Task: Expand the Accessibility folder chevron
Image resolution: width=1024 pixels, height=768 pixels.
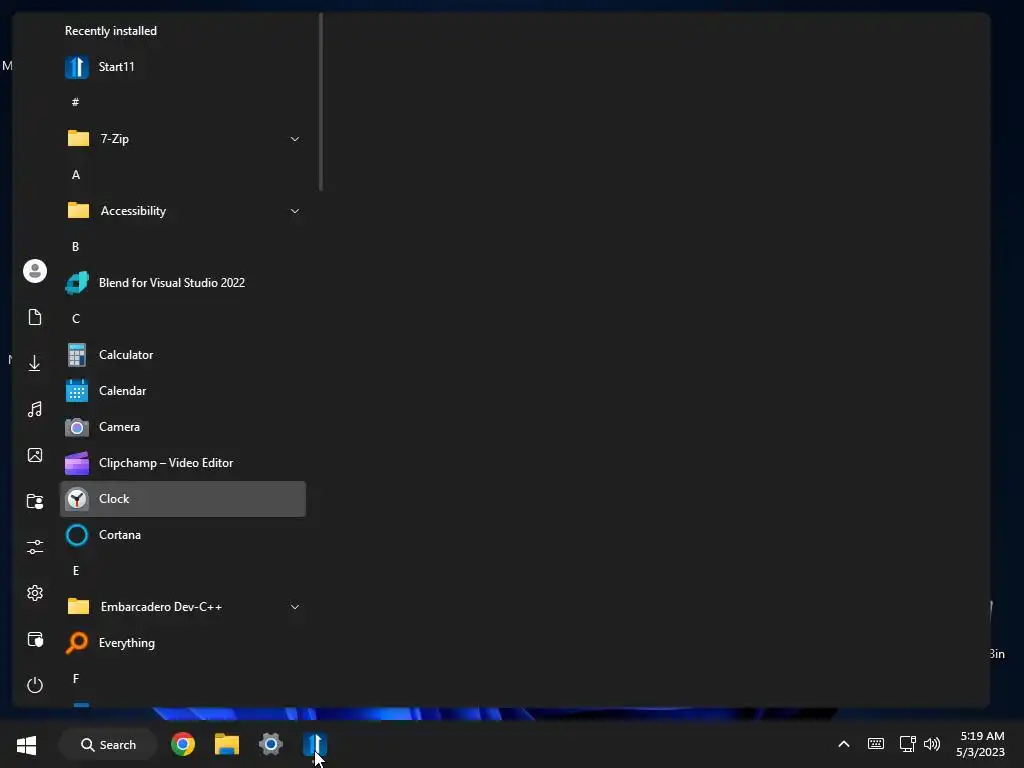Action: (x=295, y=211)
